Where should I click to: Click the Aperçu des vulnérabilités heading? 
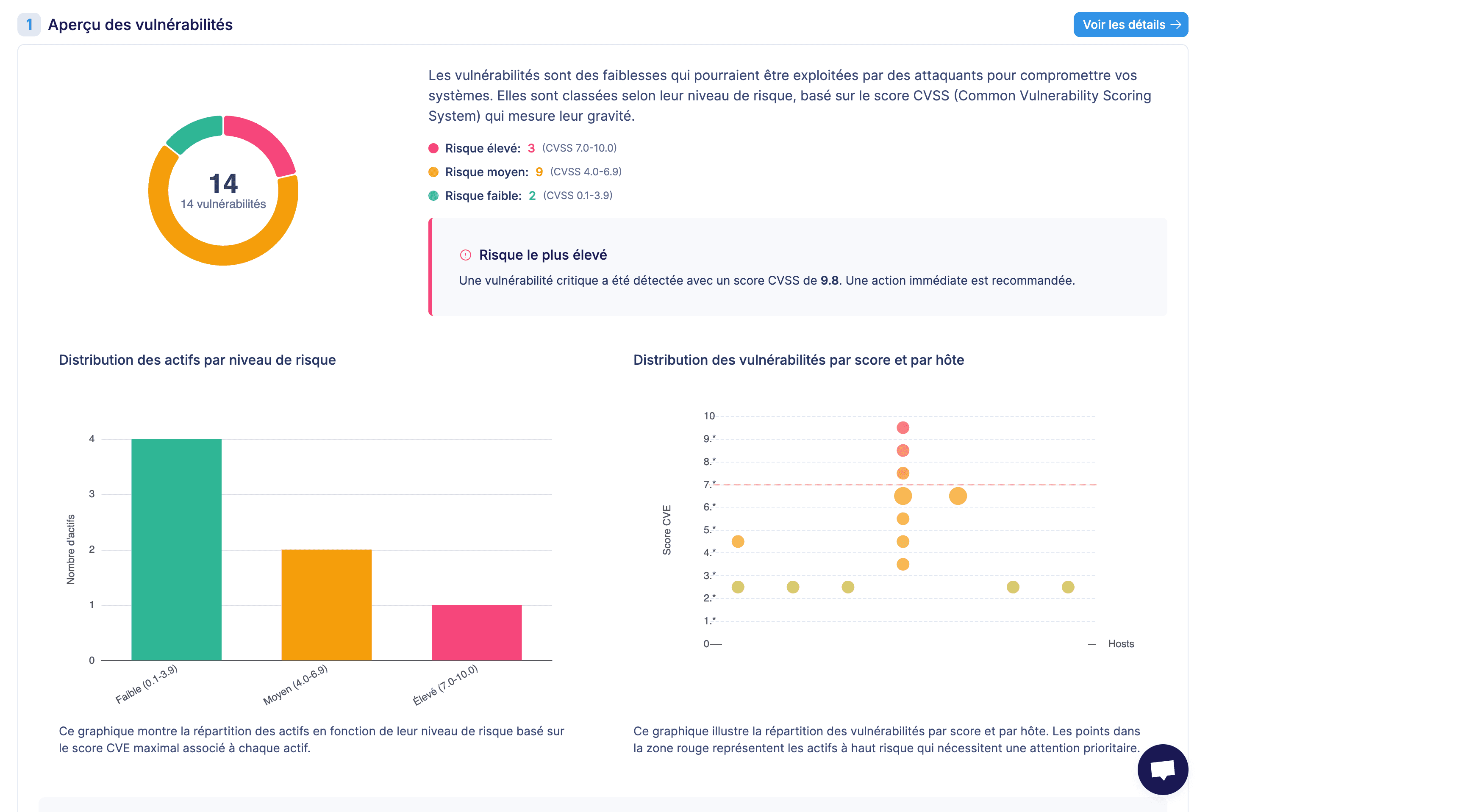(x=140, y=25)
